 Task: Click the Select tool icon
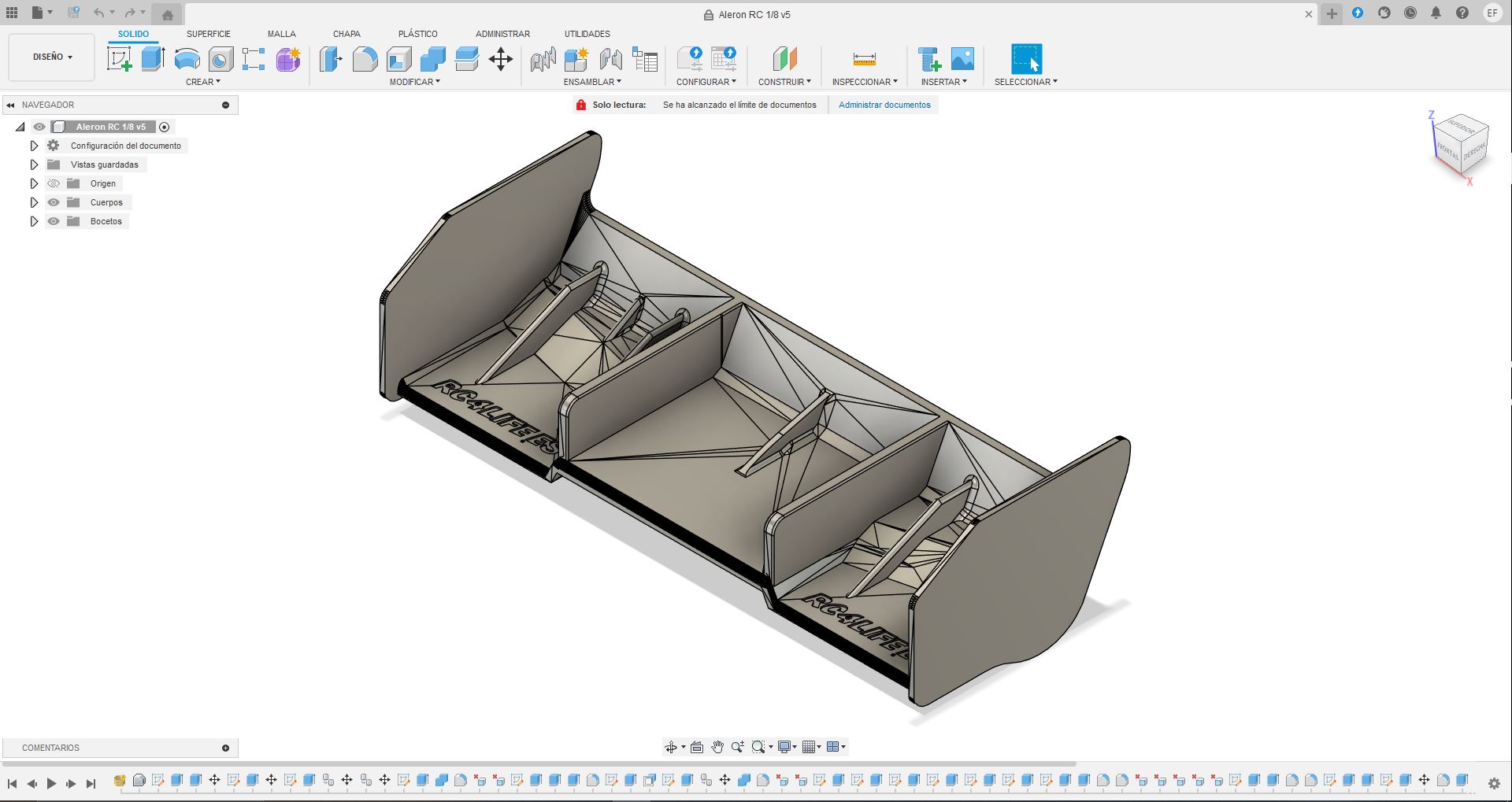pos(1026,59)
